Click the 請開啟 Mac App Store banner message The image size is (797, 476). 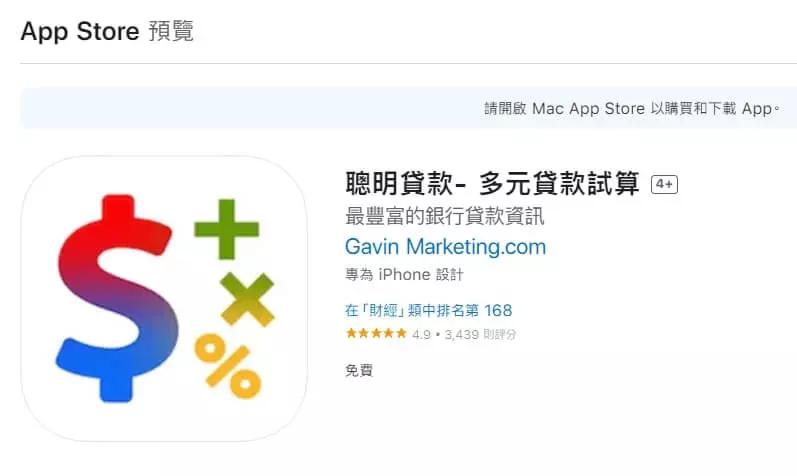(x=631, y=108)
